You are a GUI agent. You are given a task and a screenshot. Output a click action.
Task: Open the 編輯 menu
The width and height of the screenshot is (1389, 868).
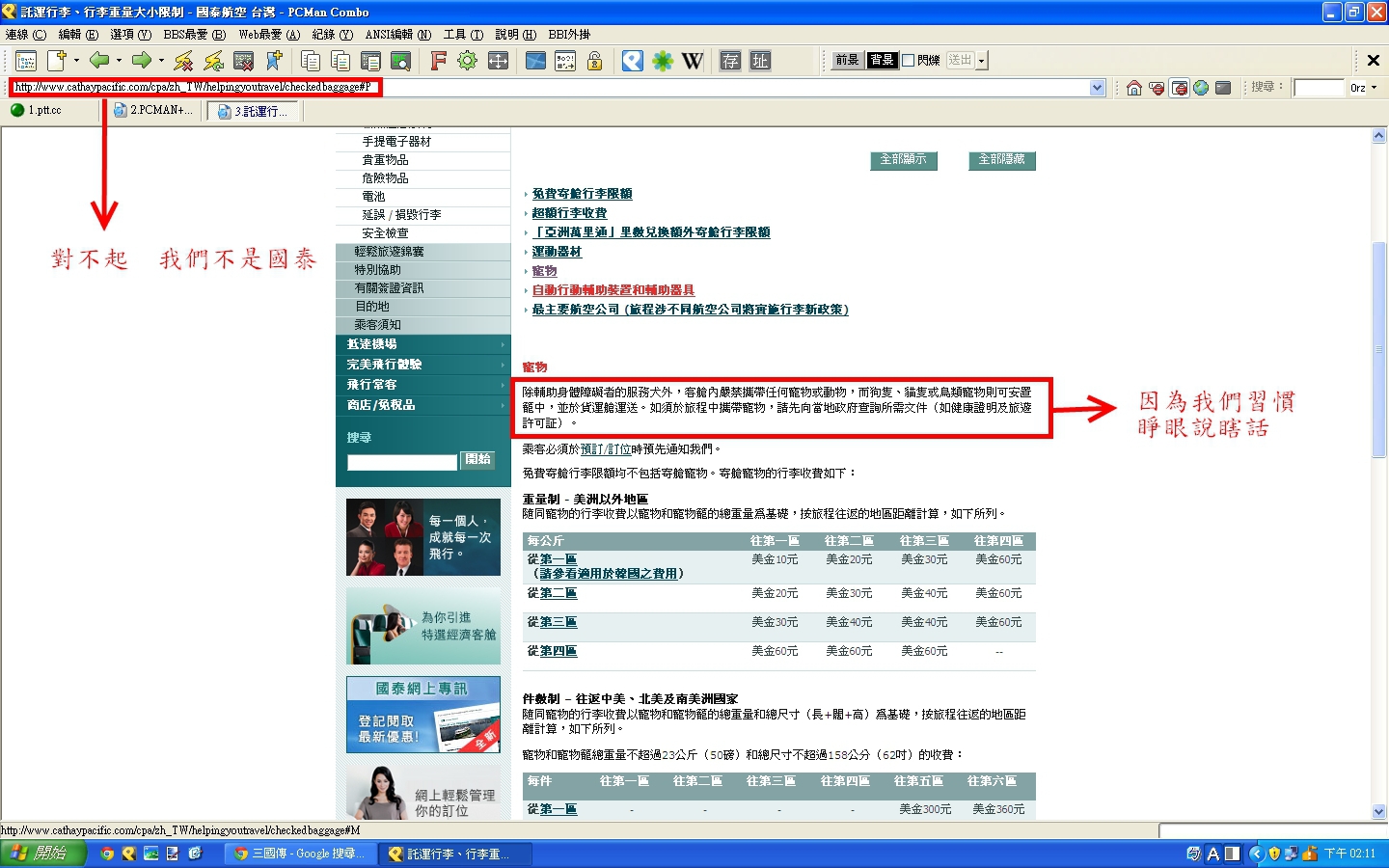78,35
